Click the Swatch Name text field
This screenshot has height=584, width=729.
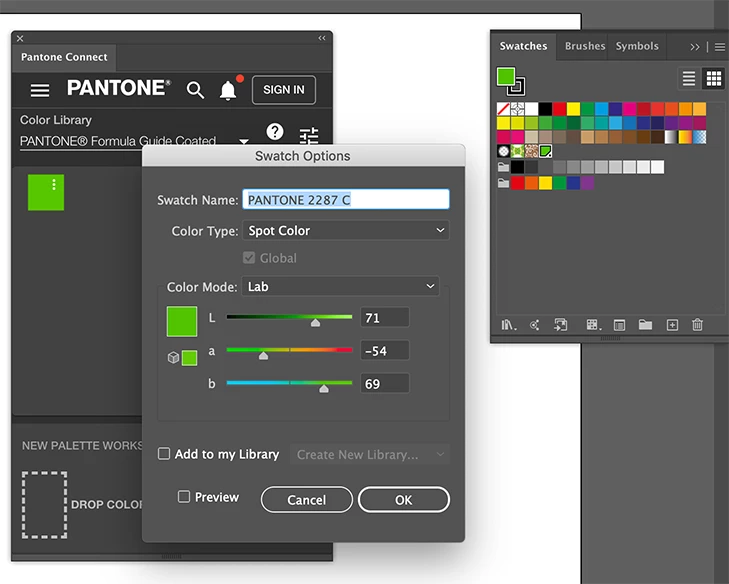pos(346,199)
